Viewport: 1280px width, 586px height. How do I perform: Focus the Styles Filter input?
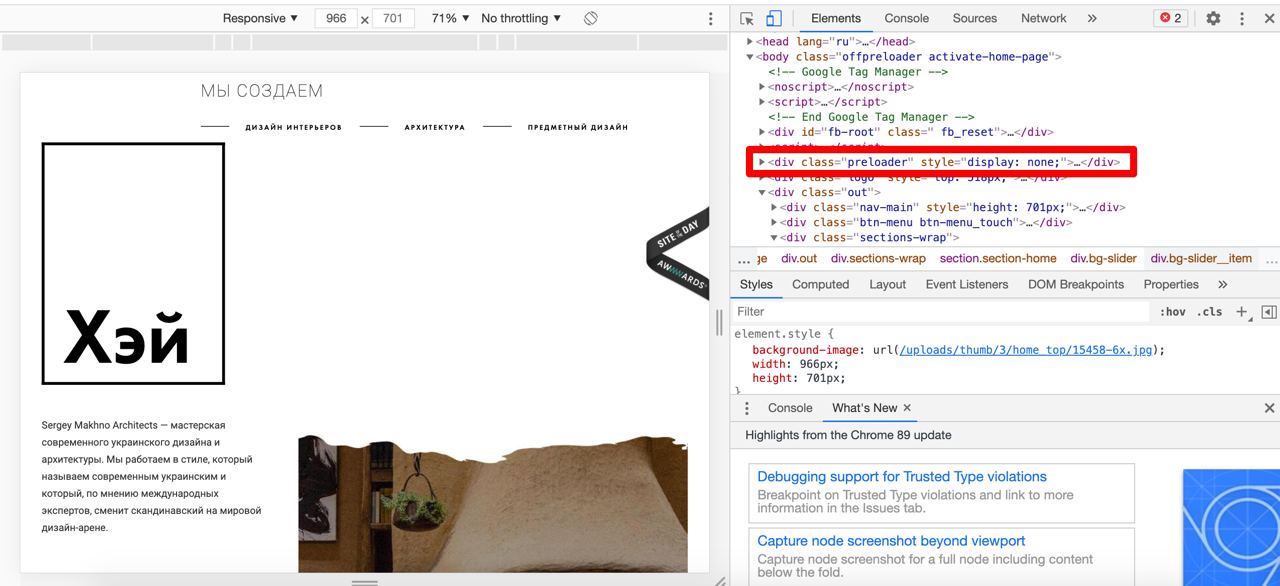click(x=940, y=312)
